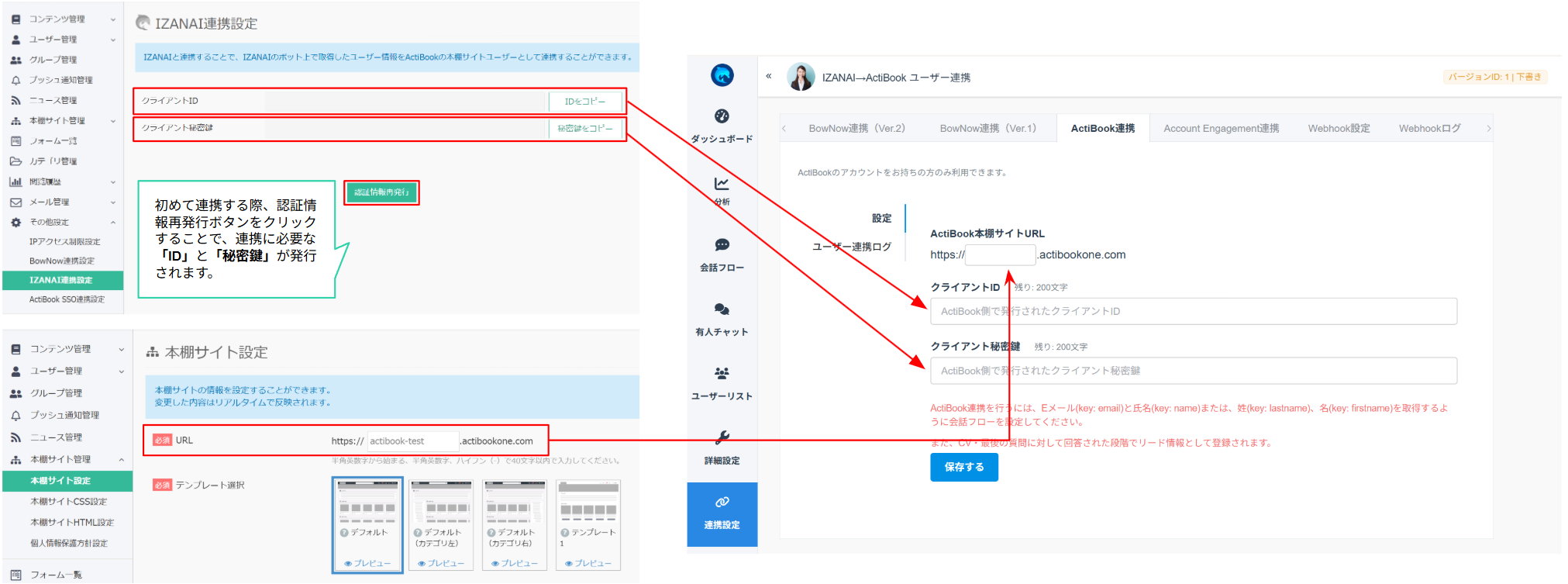Focus the クライアント秘密鍵 input in ActiBook連携
Viewport: 1568px width, 584px height.
tap(1194, 371)
